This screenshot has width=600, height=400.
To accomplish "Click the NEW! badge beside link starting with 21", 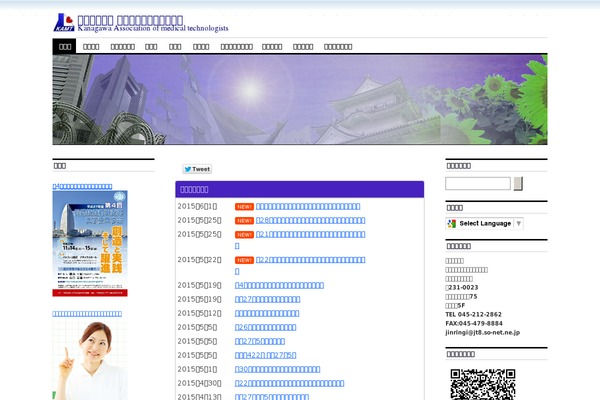I will [244, 235].
